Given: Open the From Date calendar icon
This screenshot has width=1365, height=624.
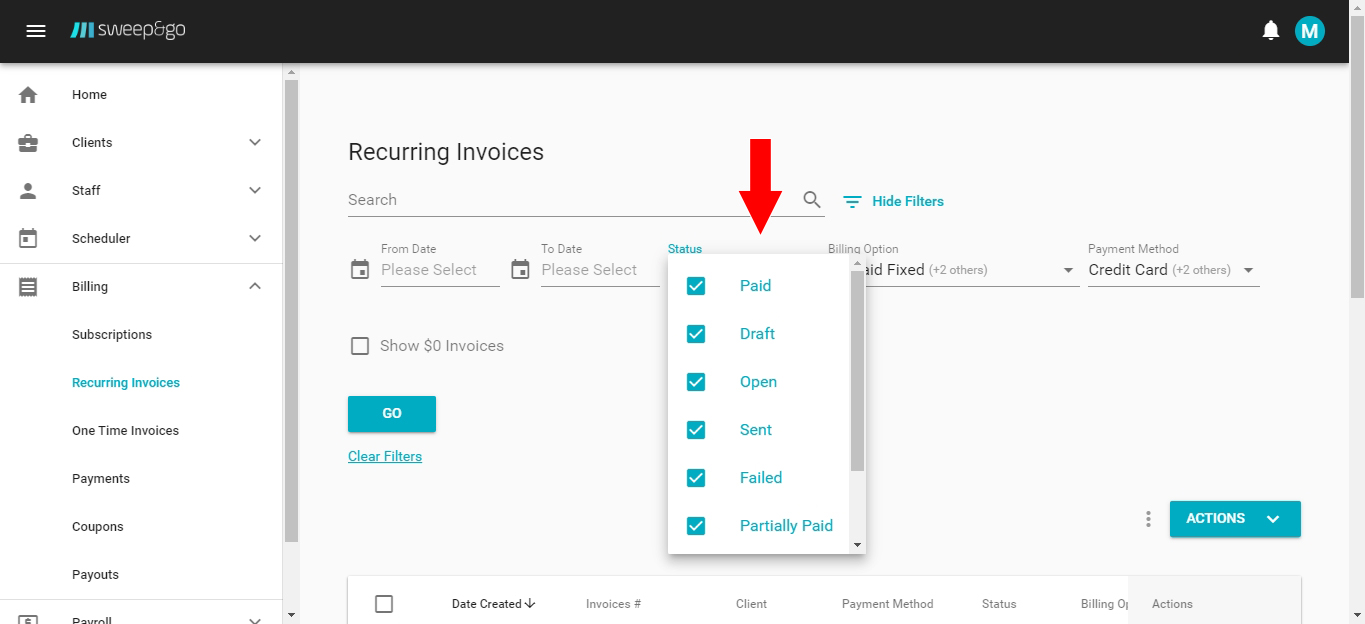Looking at the screenshot, I should [x=360, y=270].
